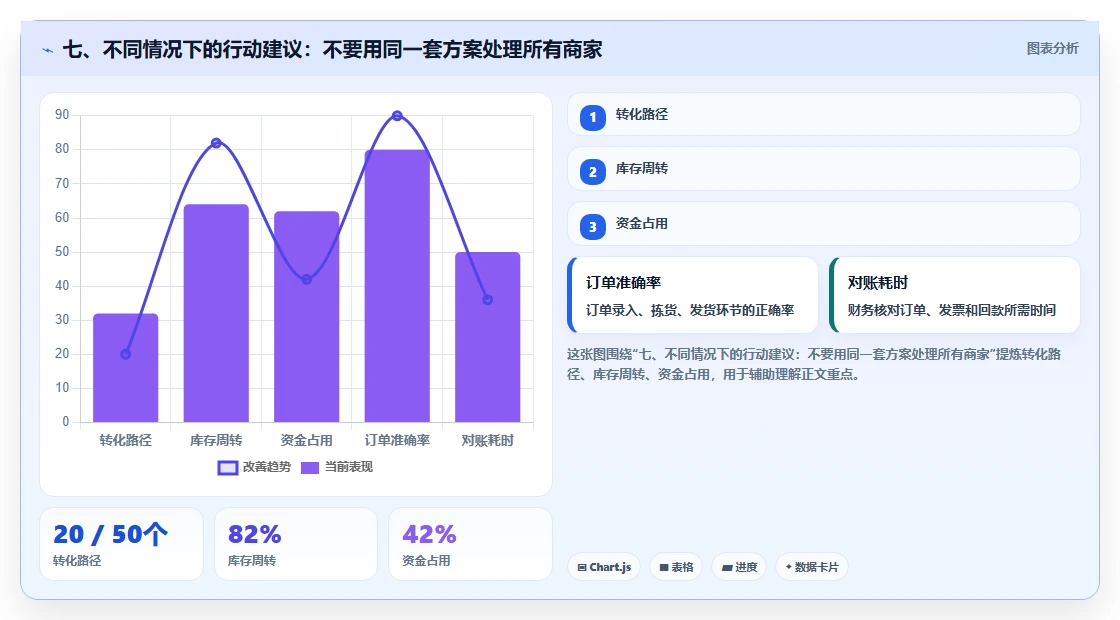Viewport: 1120px width, 620px height.
Task: Select the 数据卡片 tag chip
Action: click(811, 567)
